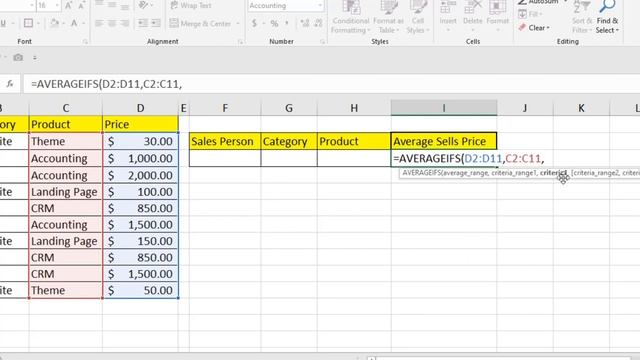The width and height of the screenshot is (640, 360).
Task: Open the Font dialog launcher
Action: point(85,41)
